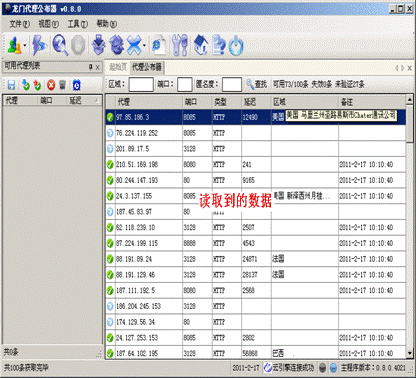Click the grey globe status bar icon
This screenshot has height=378, width=416.
[323, 368]
